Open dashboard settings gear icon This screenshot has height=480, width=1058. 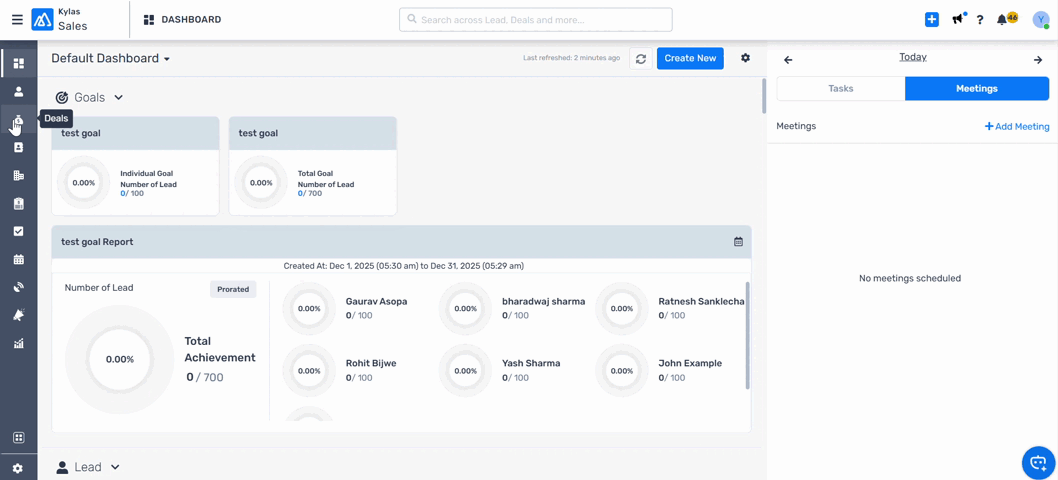point(745,58)
